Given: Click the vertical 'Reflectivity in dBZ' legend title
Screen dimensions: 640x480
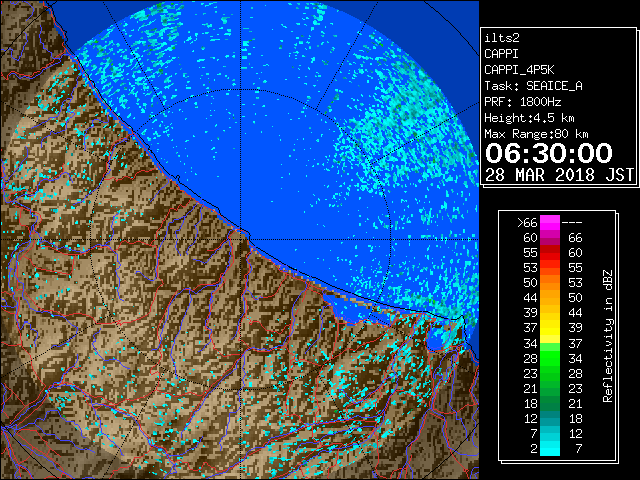Looking at the screenshot, I should [x=608, y=336].
